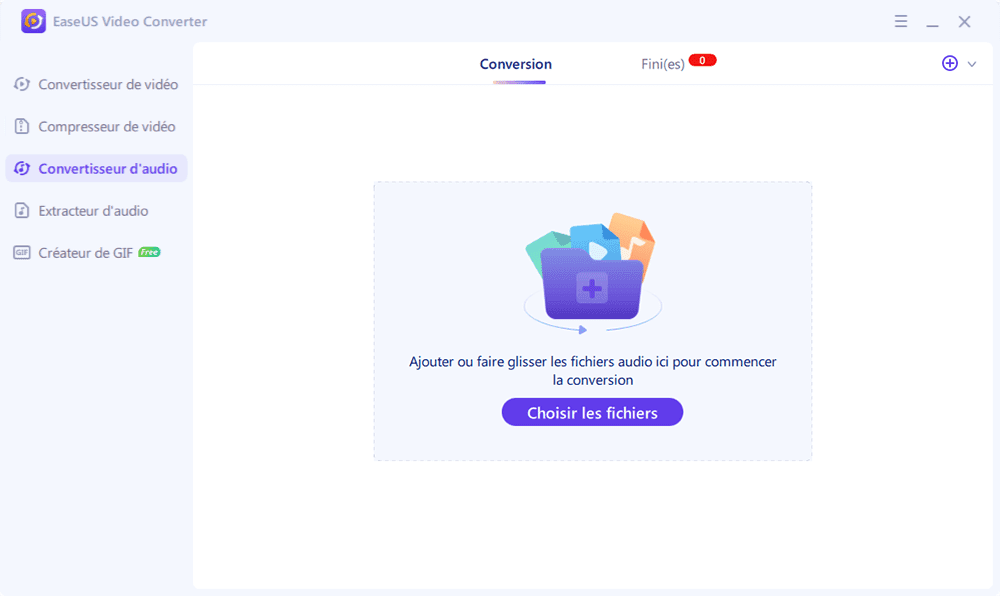1000x596 pixels.
Task: Click the Free badge next to Créateur de GIF
Action: [x=148, y=252]
